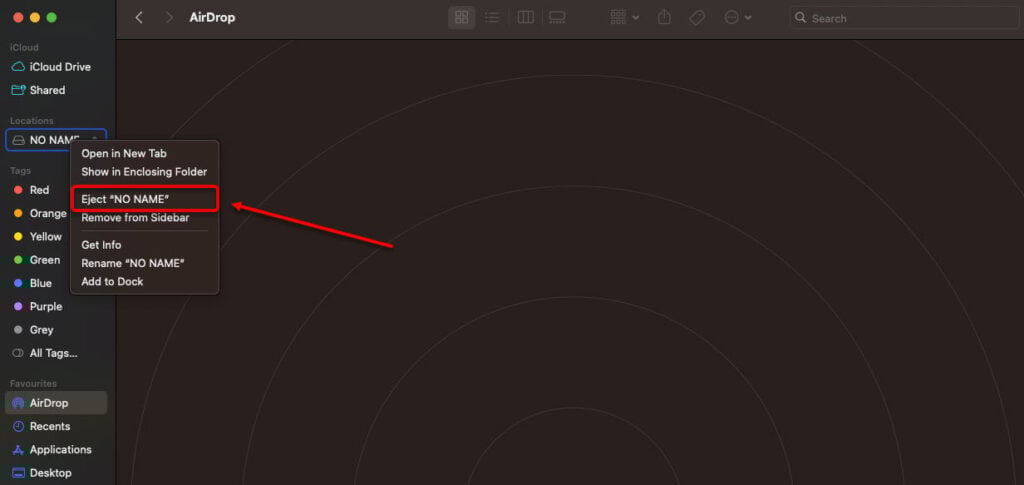
Task: Minimize the Finder window
Action: [x=35, y=18]
